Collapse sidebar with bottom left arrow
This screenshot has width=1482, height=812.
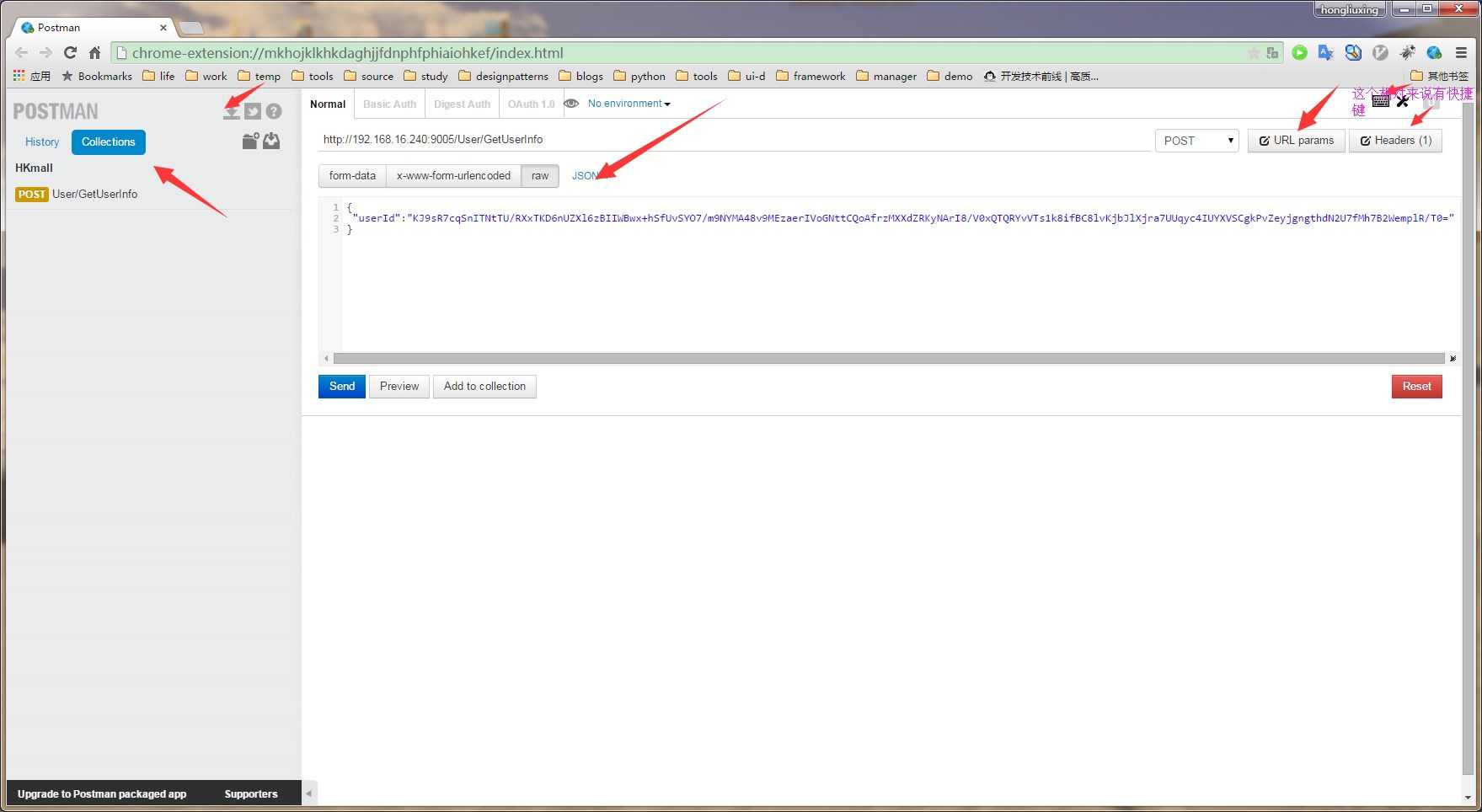tap(309, 793)
